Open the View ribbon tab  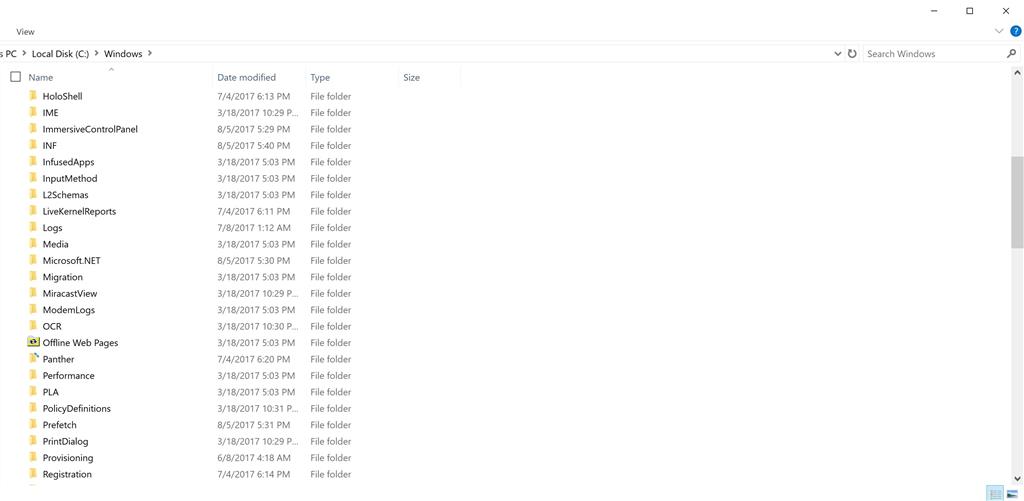point(25,31)
